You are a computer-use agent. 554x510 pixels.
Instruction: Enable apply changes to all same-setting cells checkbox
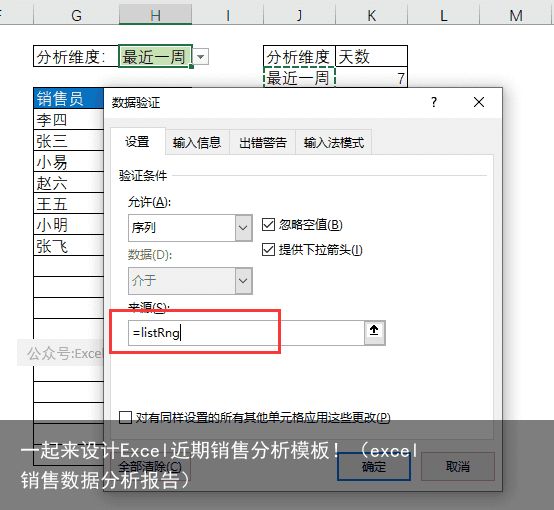coord(125,417)
